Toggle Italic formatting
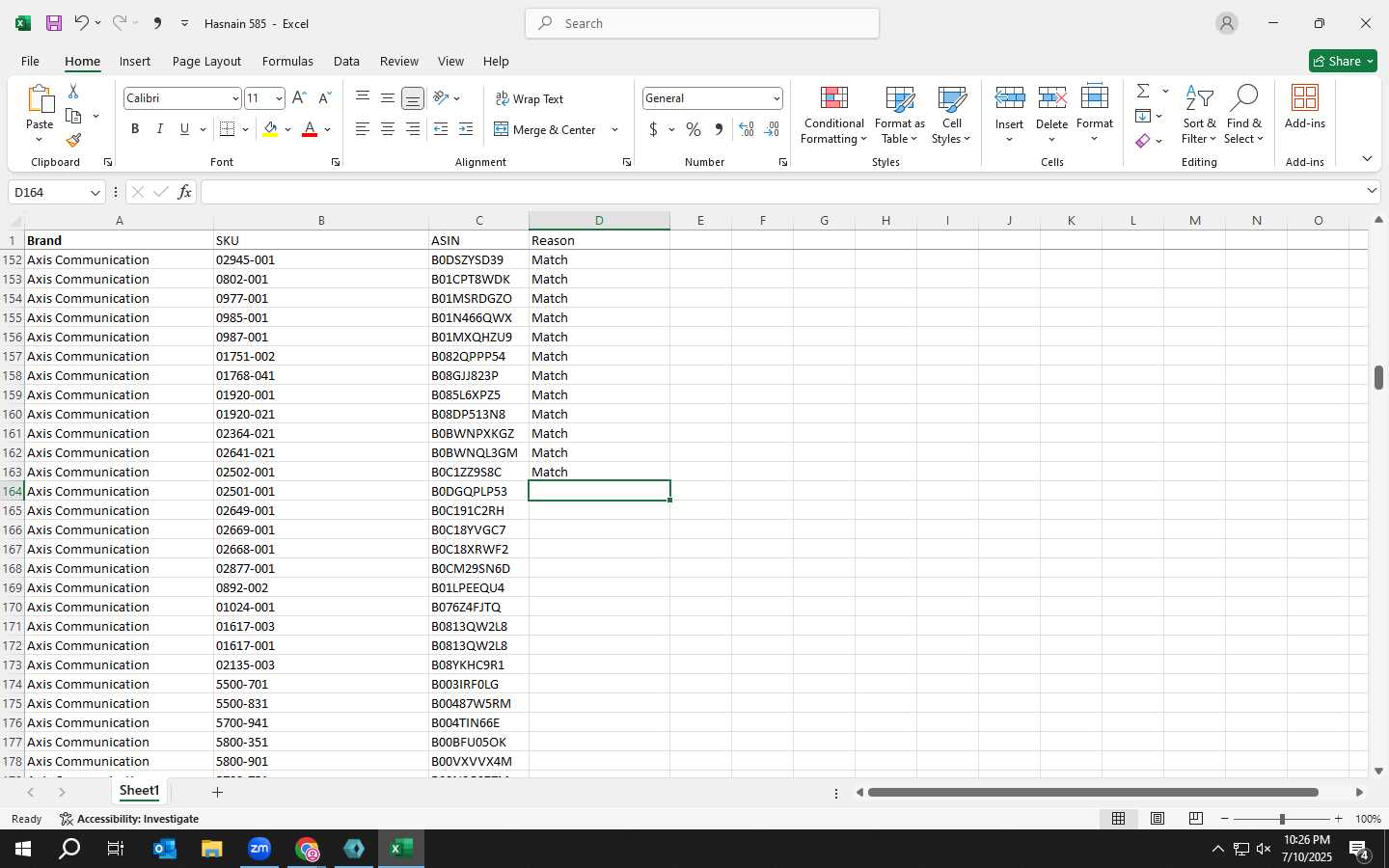 pos(160,129)
